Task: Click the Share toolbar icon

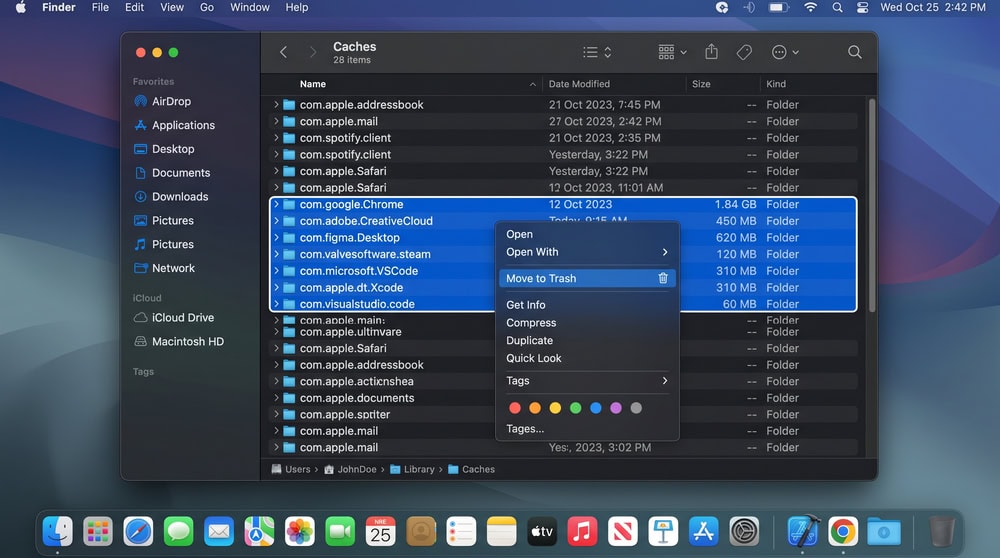Action: click(x=712, y=52)
